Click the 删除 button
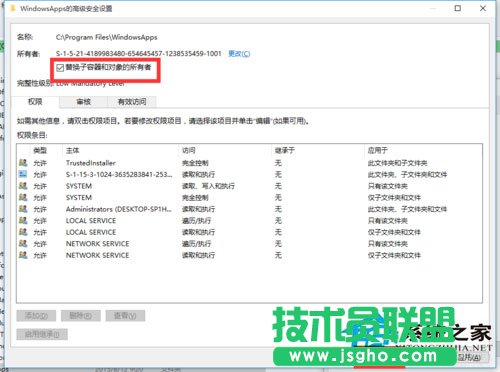This screenshot has height=372, width=500. pyautogui.click(x=81, y=315)
